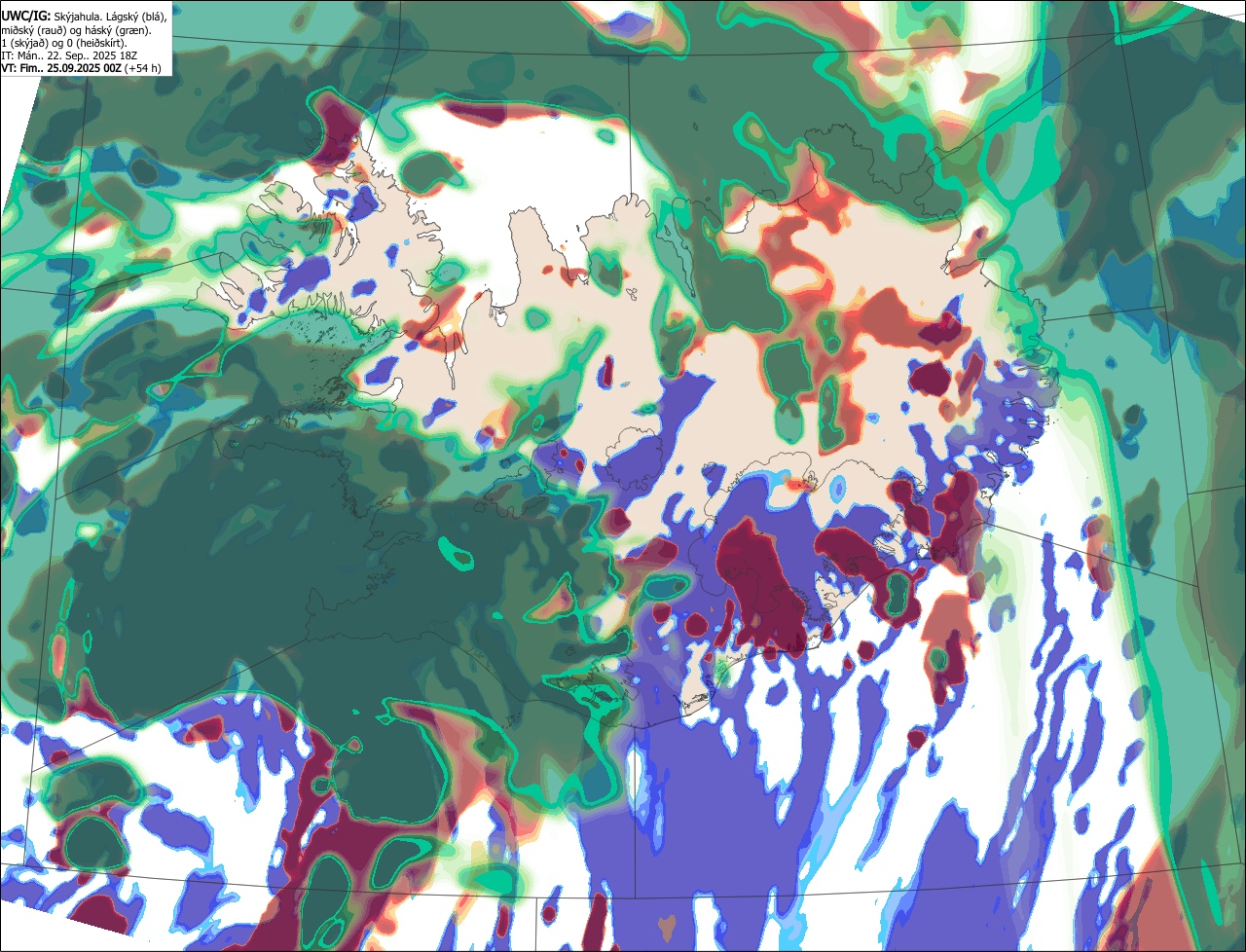Click the "IT: Mán.. 22. Sep.. 2025 18Z" line

[69, 55]
